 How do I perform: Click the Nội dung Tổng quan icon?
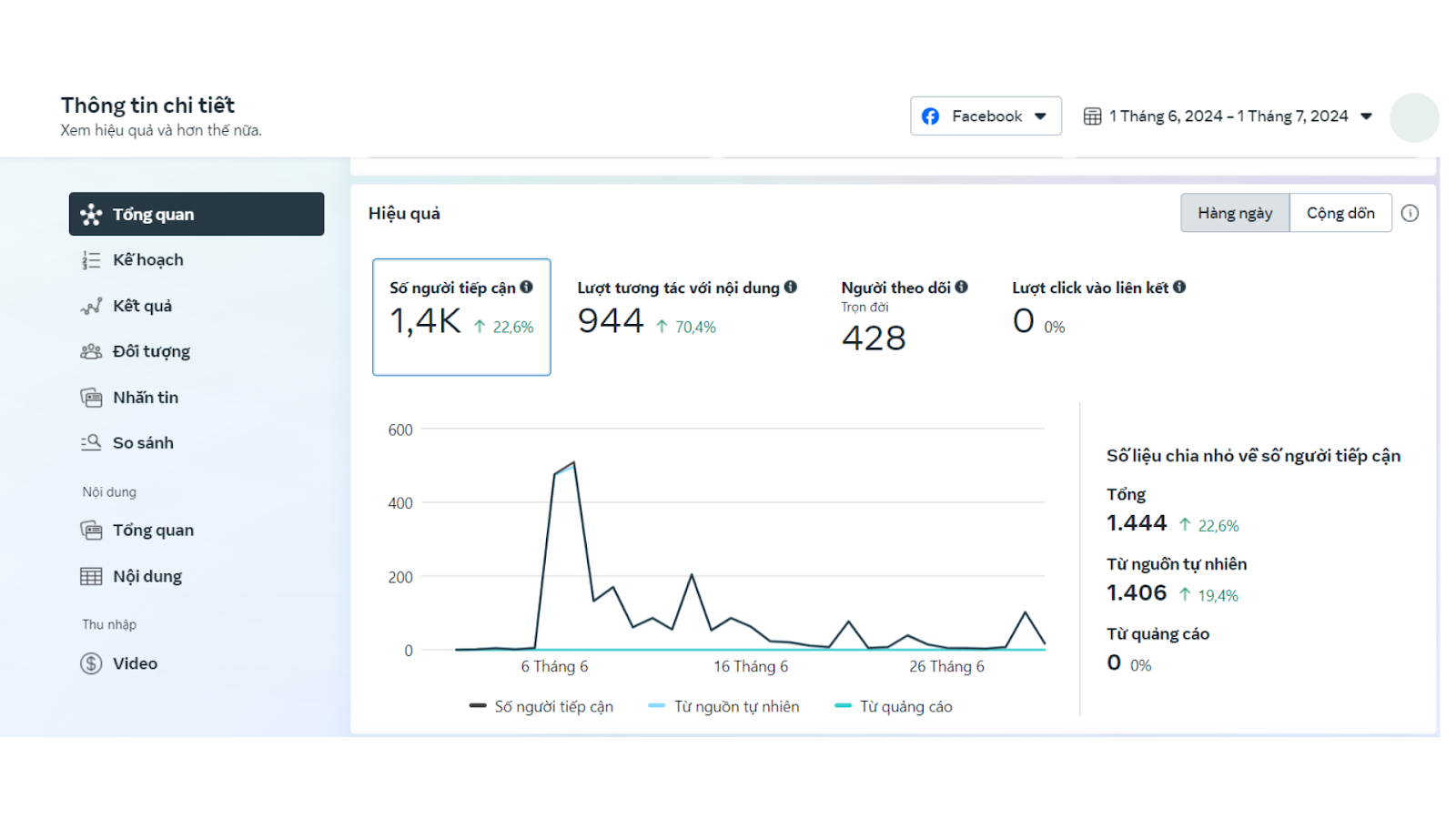91,531
